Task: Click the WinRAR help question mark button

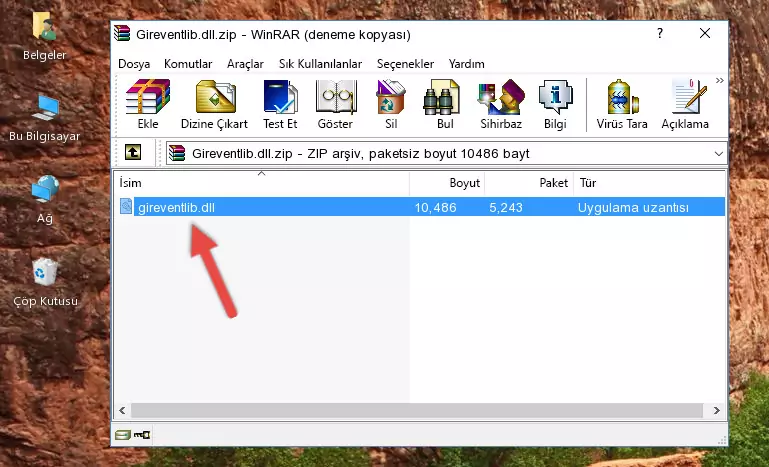Action: click(660, 33)
